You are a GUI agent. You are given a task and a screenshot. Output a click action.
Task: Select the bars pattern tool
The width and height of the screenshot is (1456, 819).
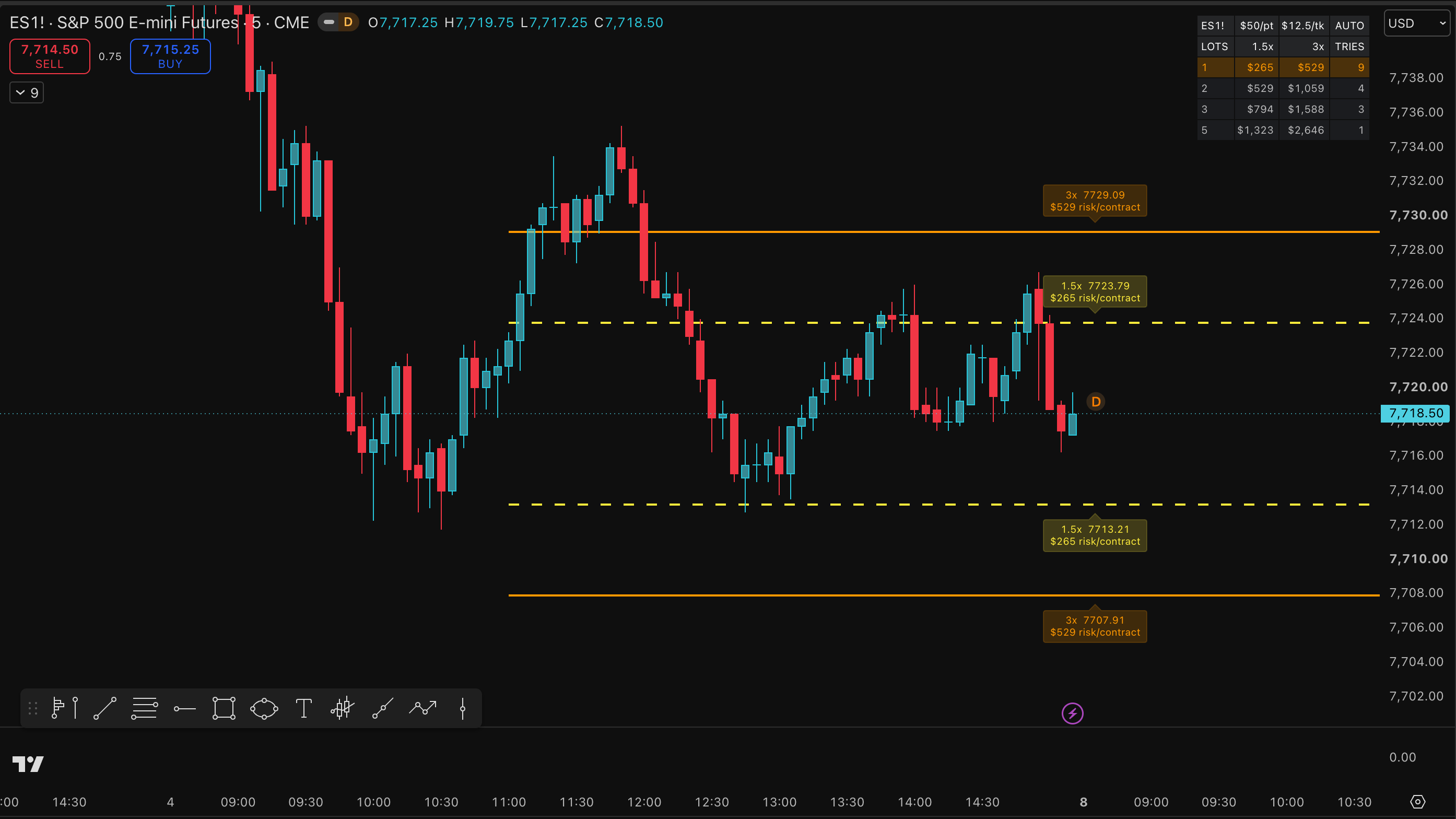(x=343, y=708)
